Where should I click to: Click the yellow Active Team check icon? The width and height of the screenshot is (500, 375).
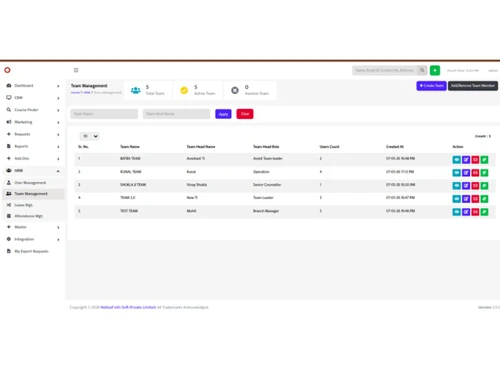click(184, 90)
